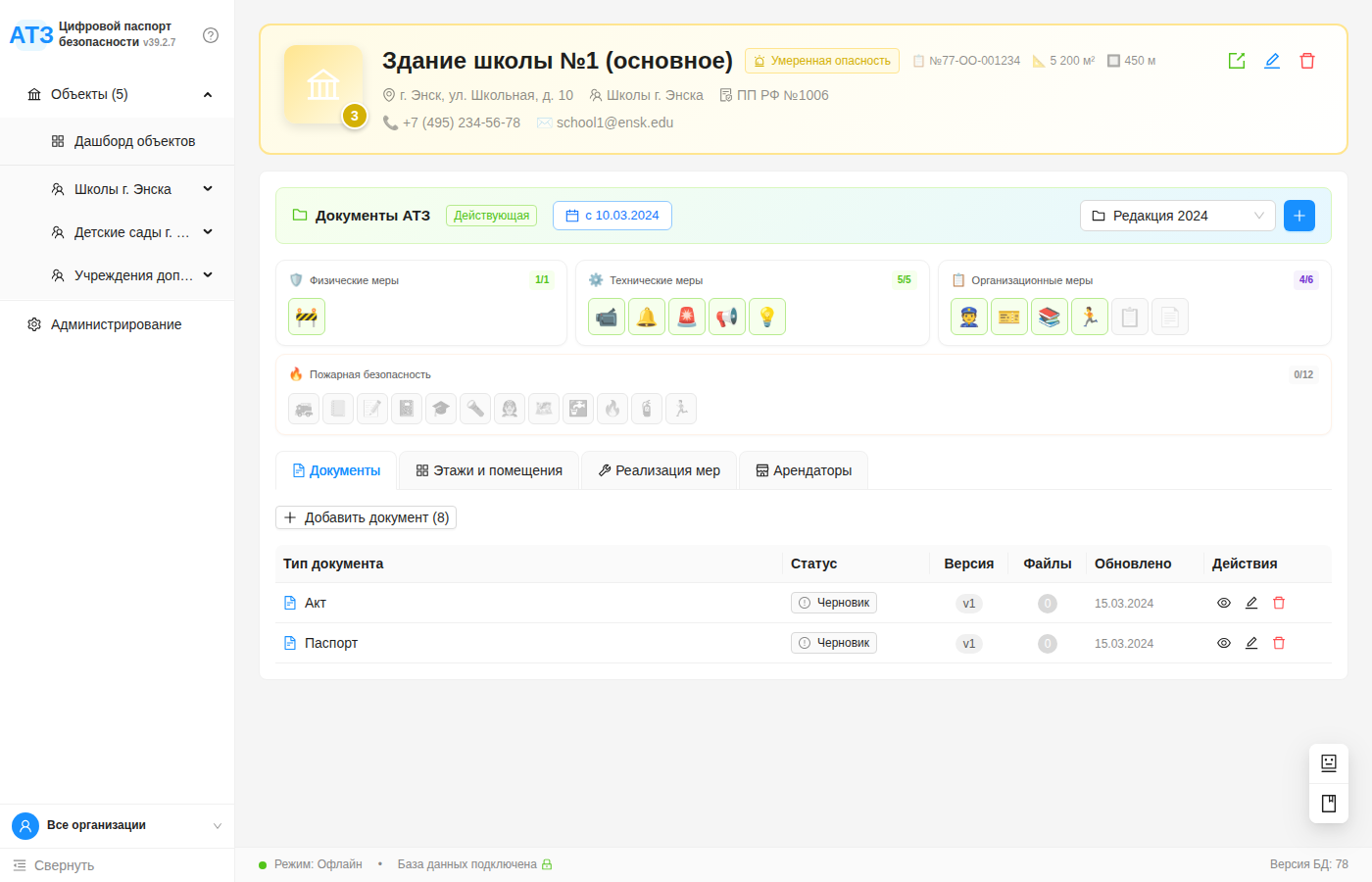Click the security guard icon in Организационные меры
The width and height of the screenshot is (1372, 882).
(x=968, y=316)
